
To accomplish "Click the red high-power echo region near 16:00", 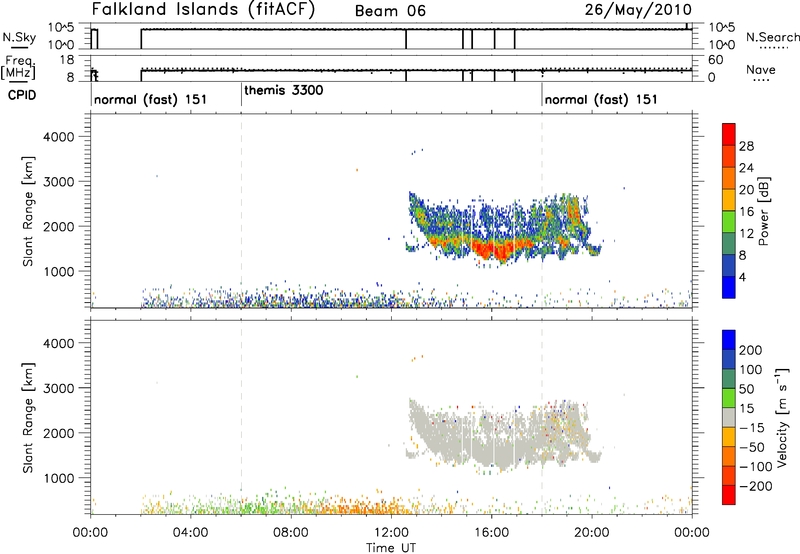I will (491, 249).
